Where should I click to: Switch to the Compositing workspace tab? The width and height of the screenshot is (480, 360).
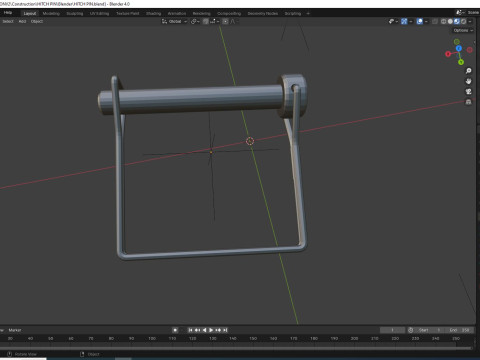(x=229, y=13)
